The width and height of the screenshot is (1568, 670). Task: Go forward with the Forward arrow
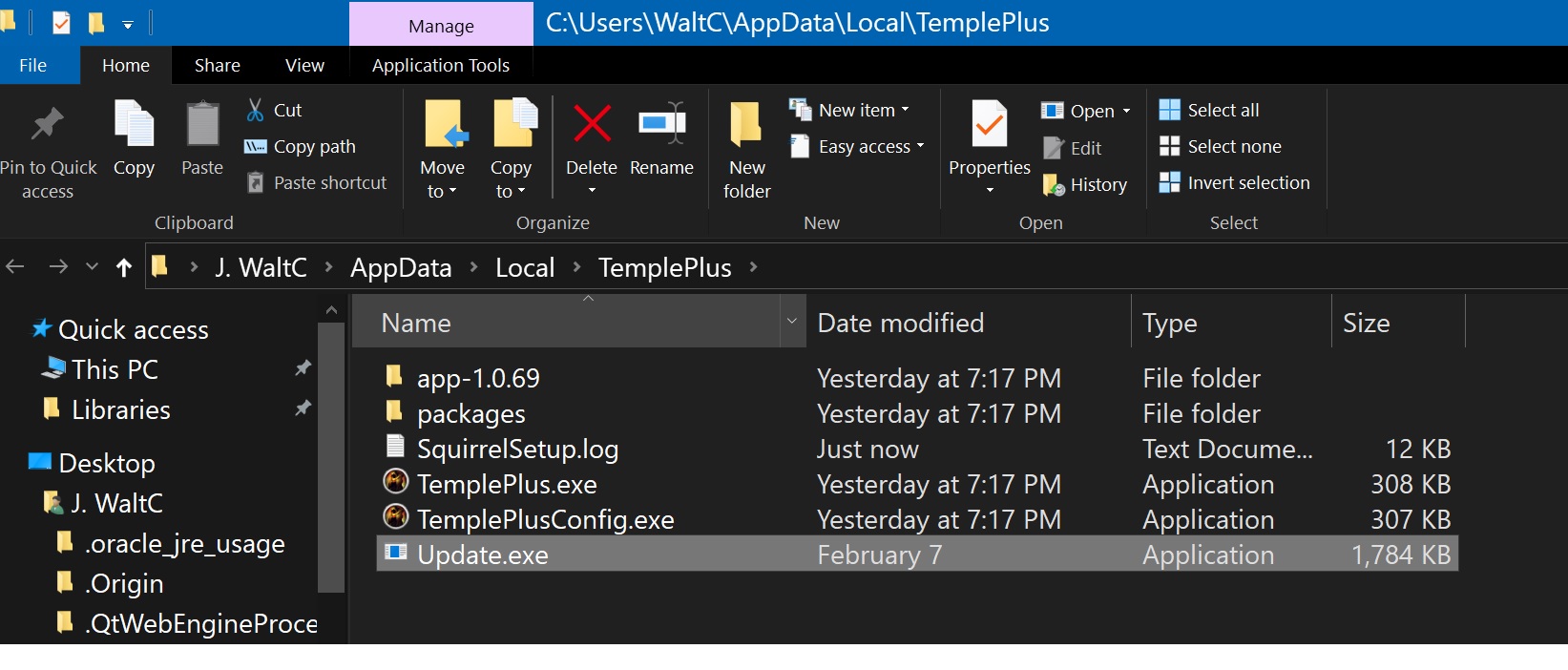[58, 266]
